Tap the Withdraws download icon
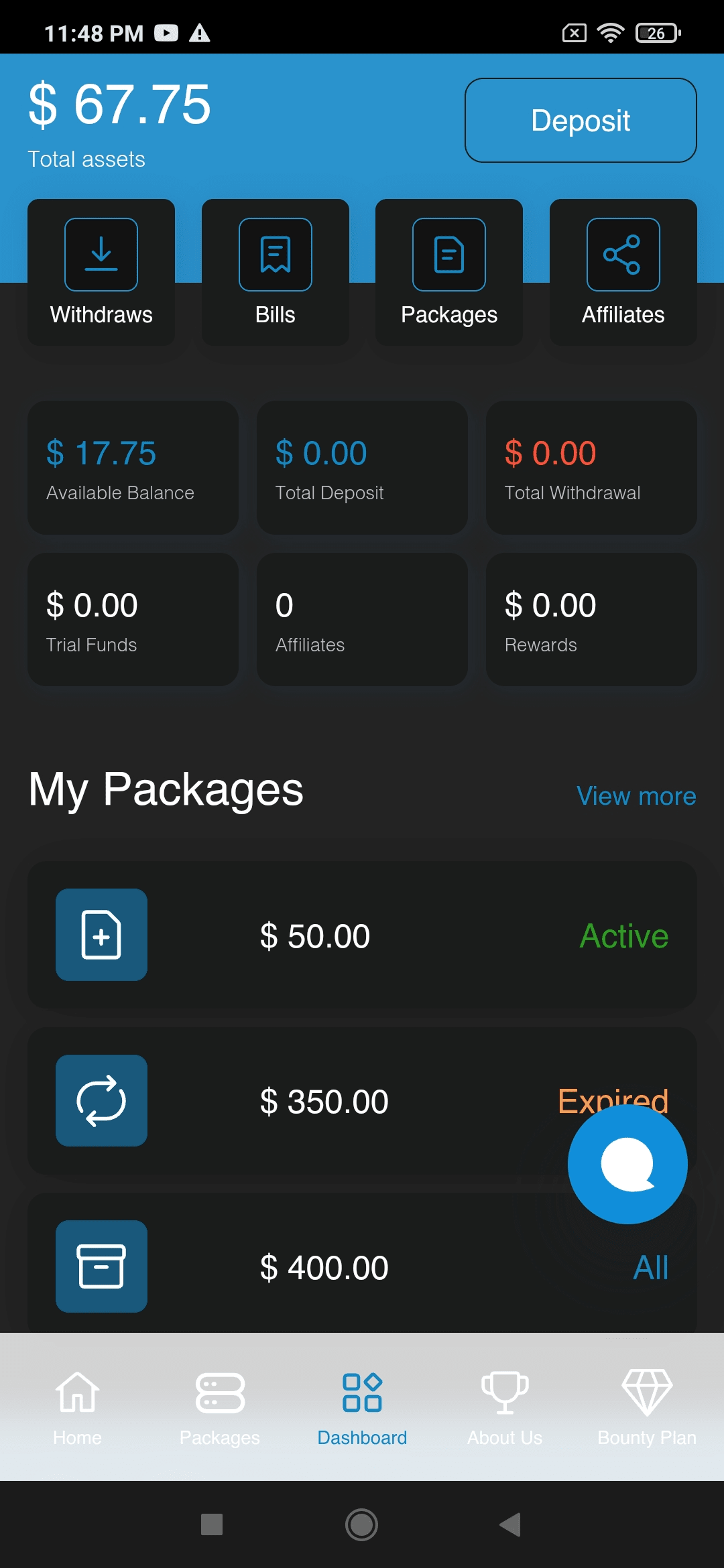724x1568 pixels. [x=101, y=255]
